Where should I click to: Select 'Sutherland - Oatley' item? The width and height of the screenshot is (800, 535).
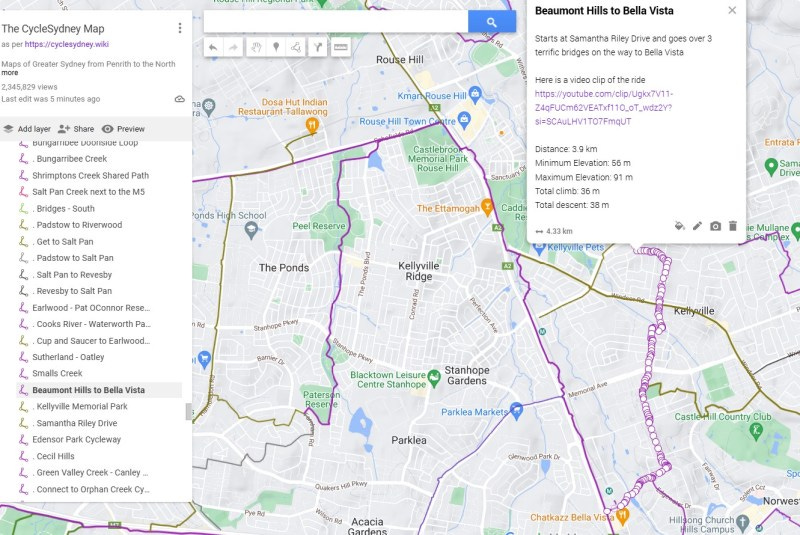point(99,357)
